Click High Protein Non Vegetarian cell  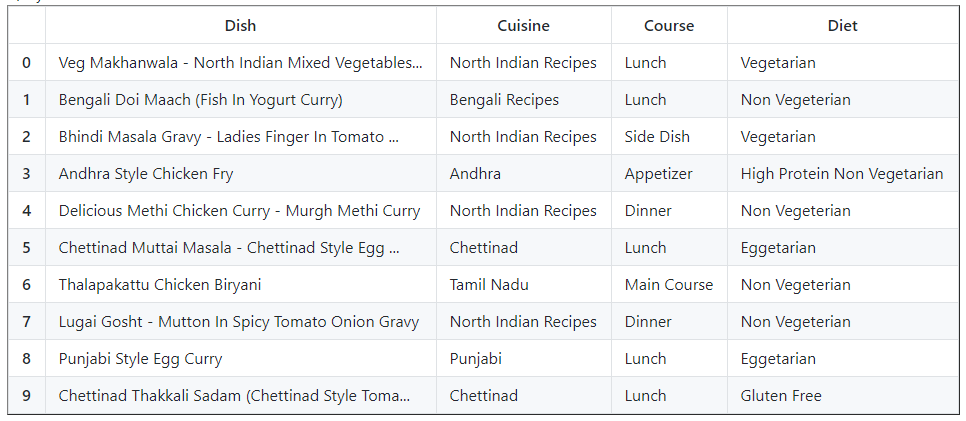click(x=841, y=174)
